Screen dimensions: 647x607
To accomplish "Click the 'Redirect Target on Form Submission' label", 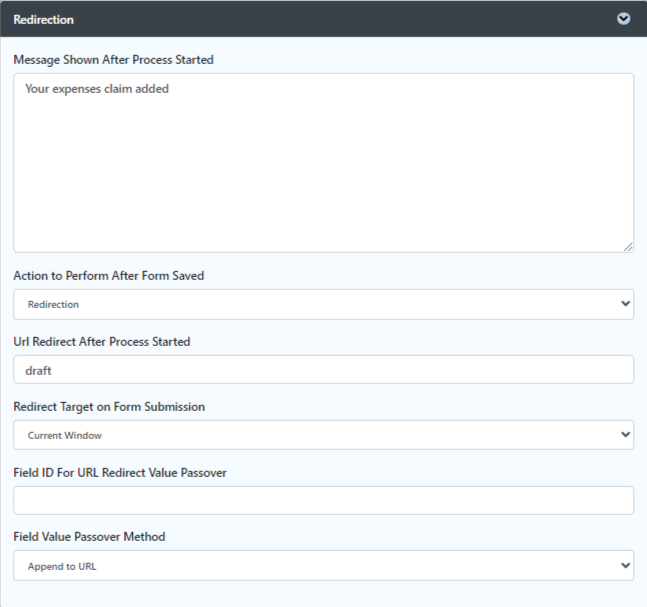I will tap(109, 407).
